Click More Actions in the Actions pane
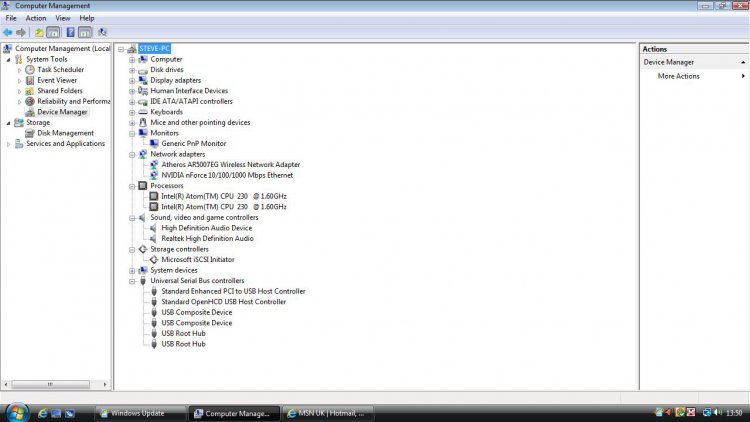Viewport: 750px width, 422px height. [x=678, y=76]
